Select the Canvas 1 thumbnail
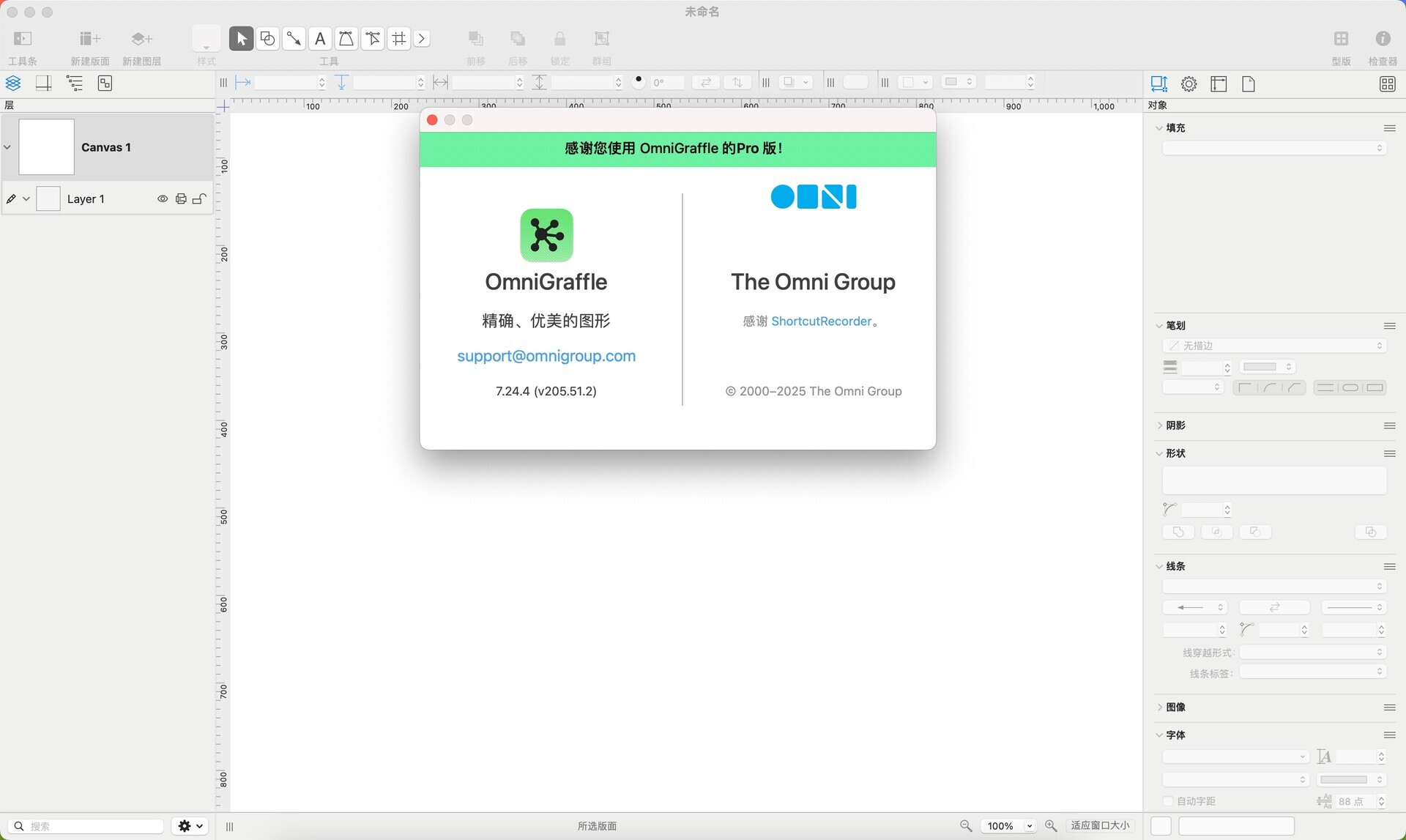 tap(46, 147)
